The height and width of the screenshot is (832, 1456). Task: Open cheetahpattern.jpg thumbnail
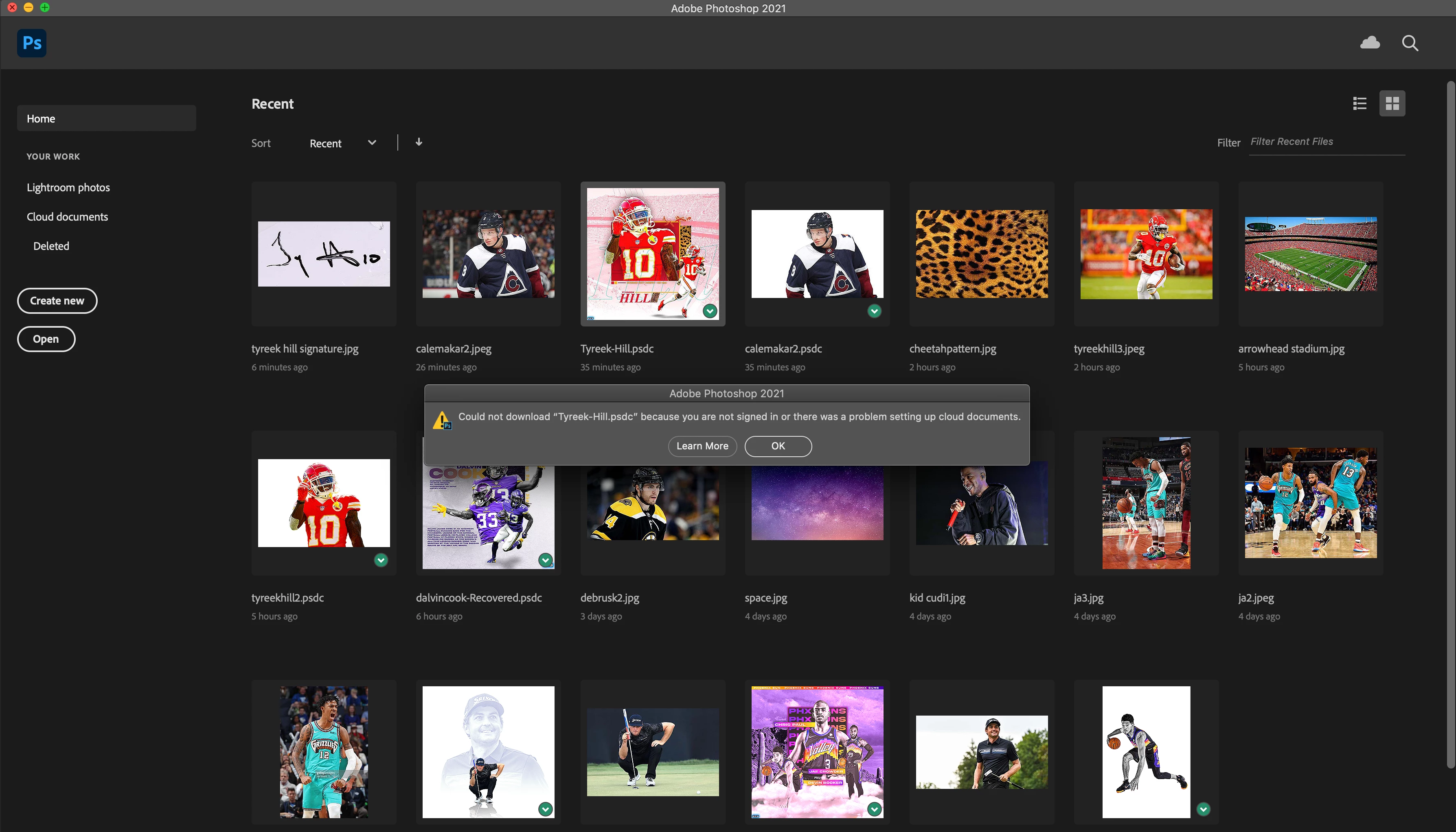tap(981, 254)
